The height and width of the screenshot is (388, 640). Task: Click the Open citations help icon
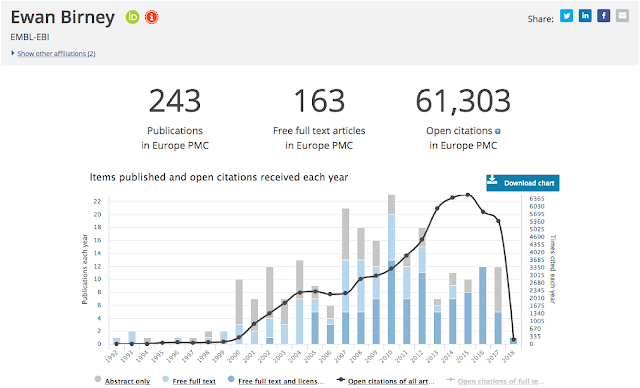(498, 131)
